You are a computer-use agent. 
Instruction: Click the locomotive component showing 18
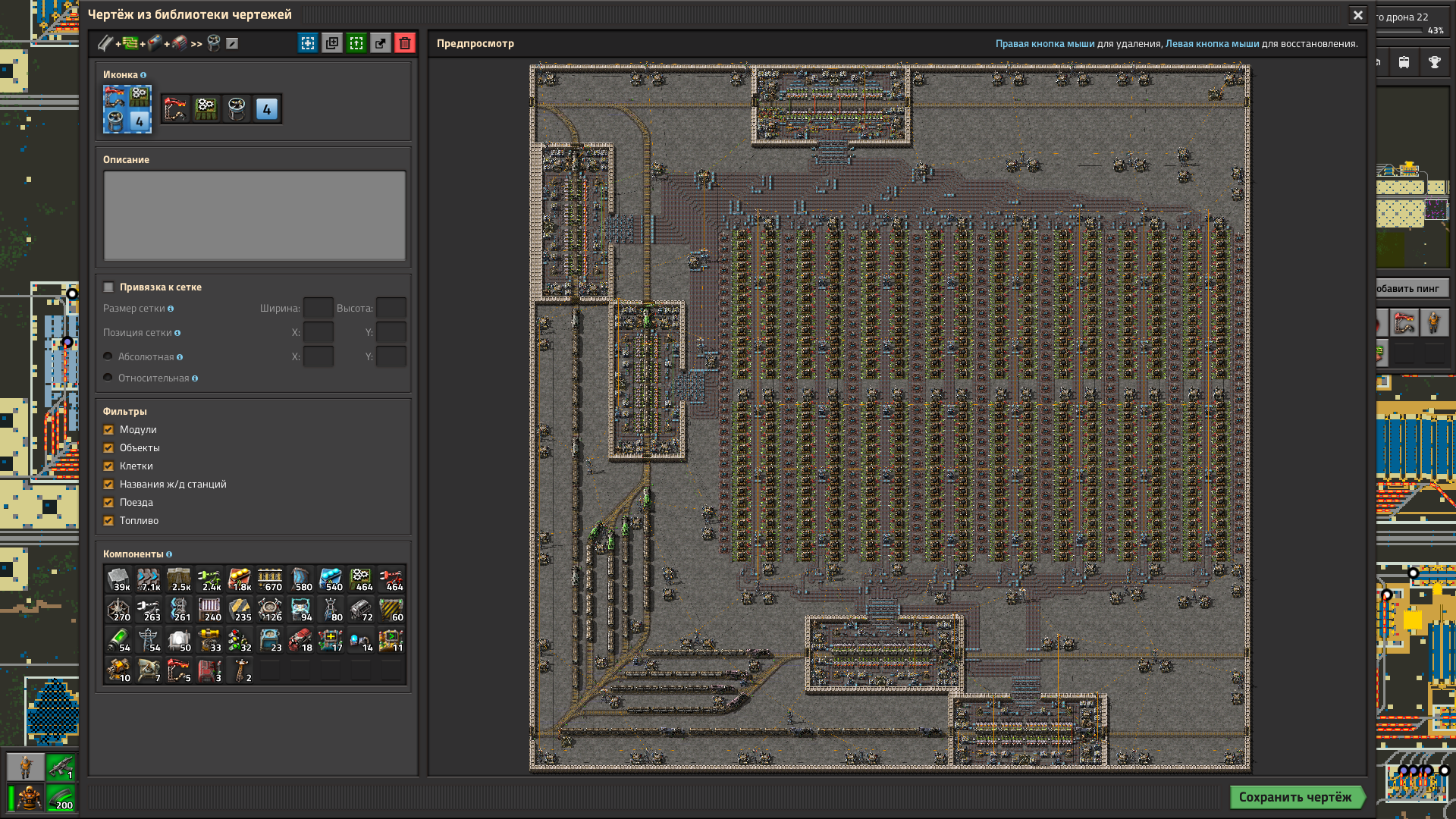point(300,640)
